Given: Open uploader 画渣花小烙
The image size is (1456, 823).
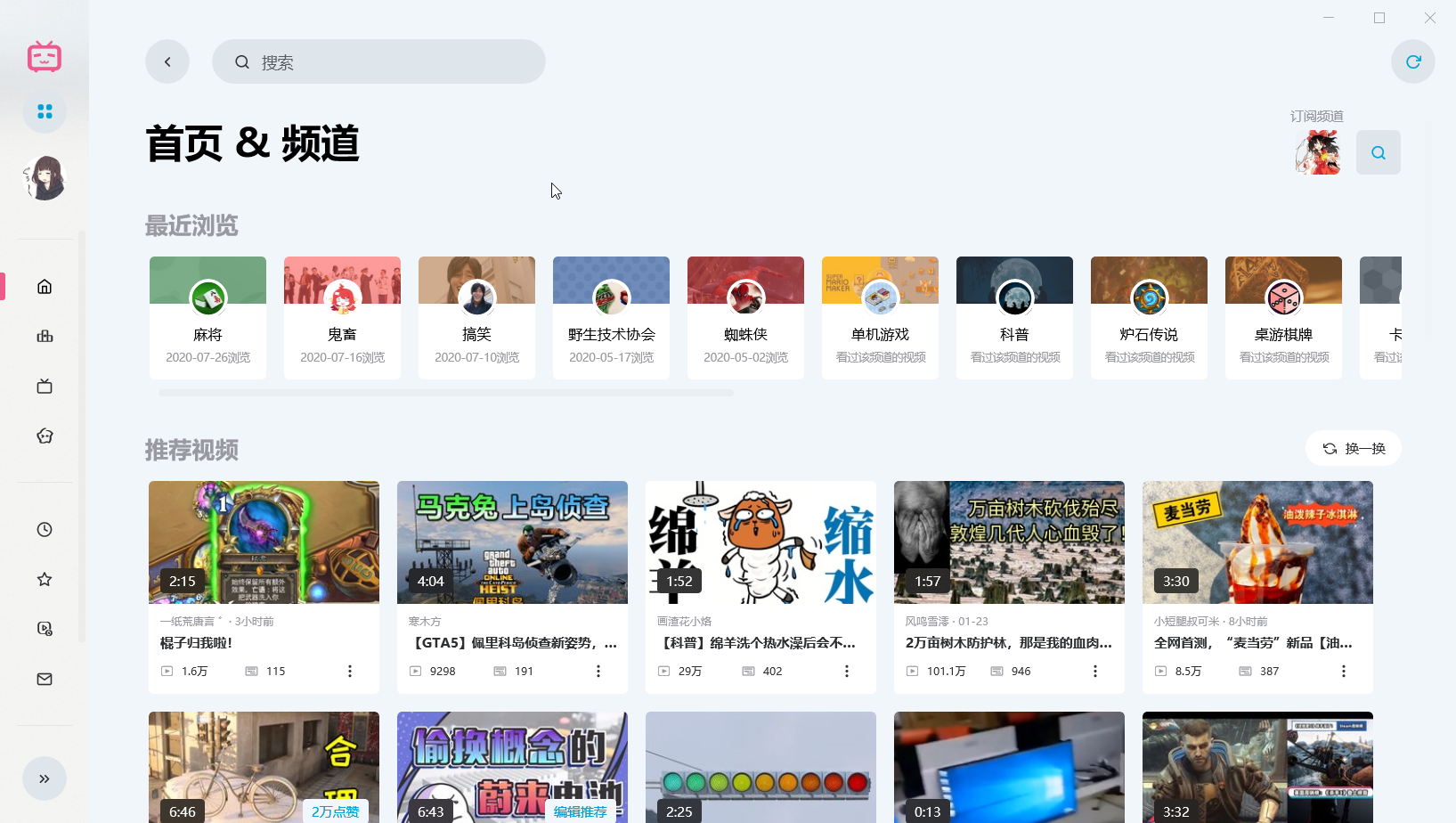Looking at the screenshot, I should pyautogui.click(x=684, y=622).
